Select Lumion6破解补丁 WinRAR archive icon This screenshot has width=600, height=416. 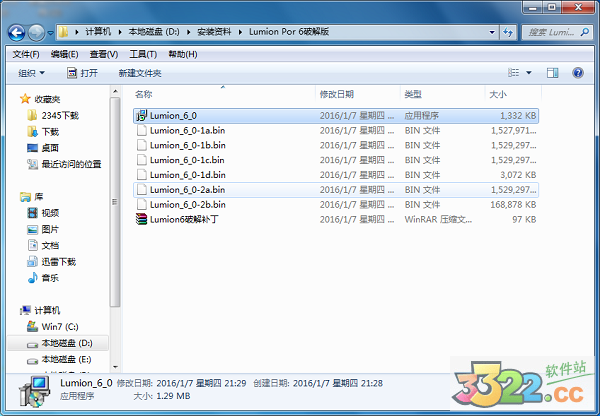click(142, 219)
